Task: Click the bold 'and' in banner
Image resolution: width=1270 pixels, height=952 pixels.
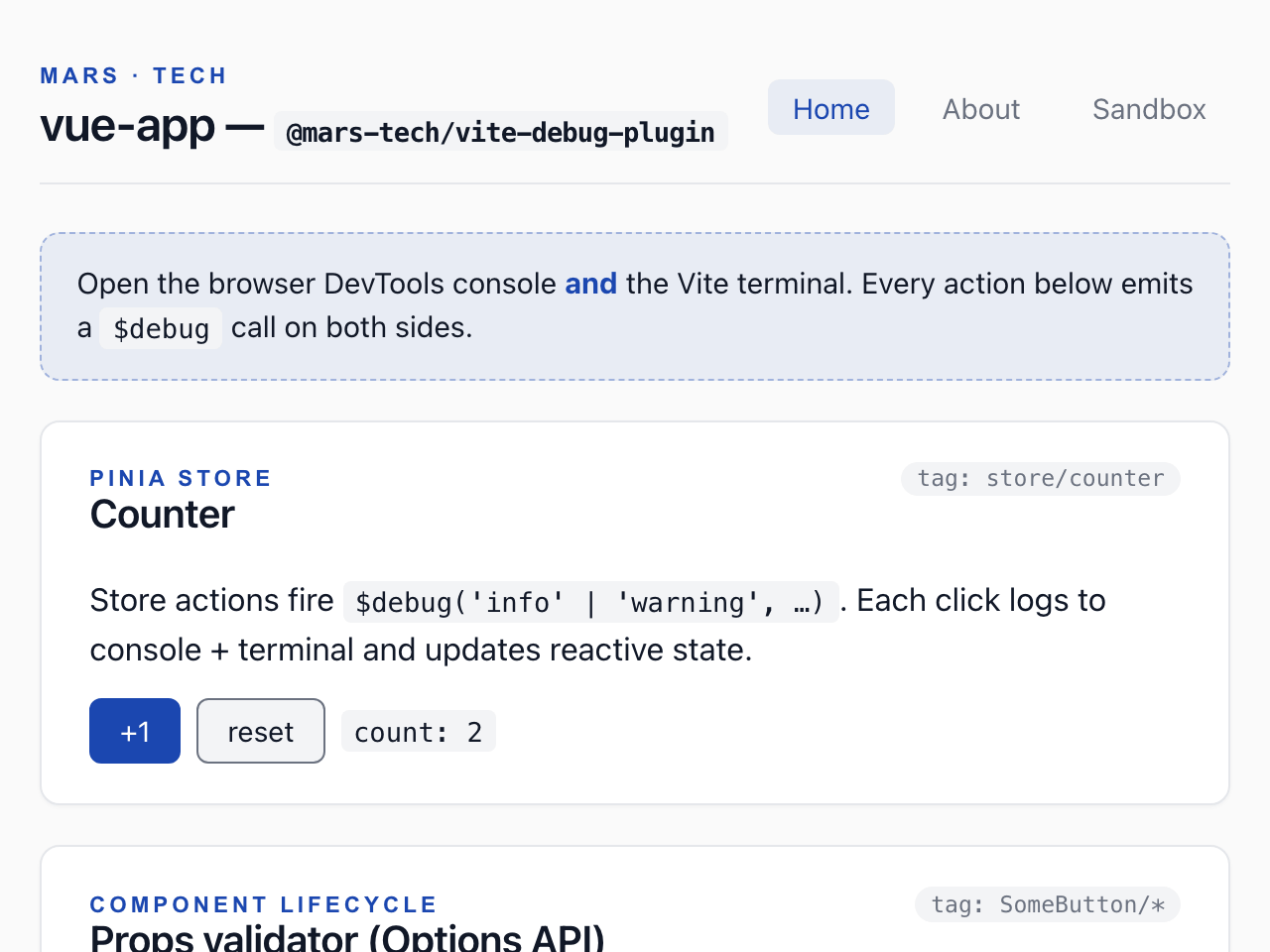Action: coord(591,284)
